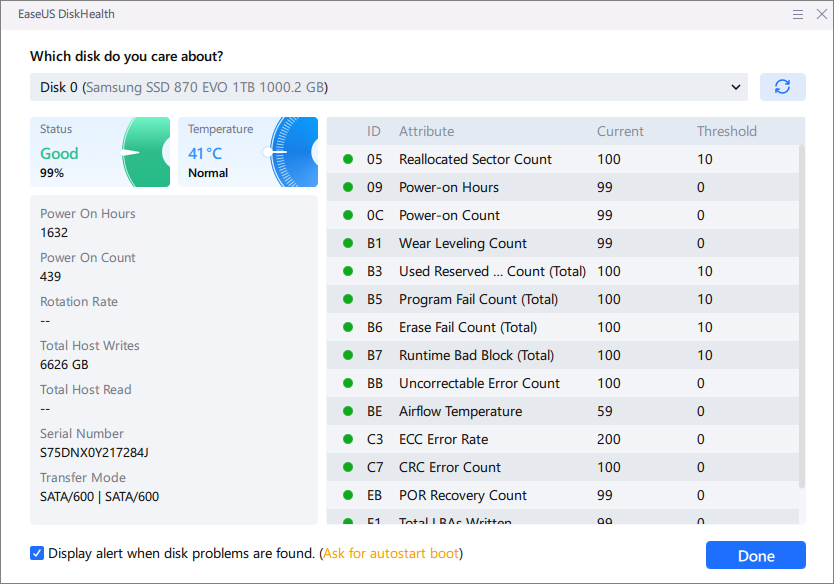Click the SMART table vertical scrollbar
Screen dimensions: 834x584
click(x=802, y=316)
